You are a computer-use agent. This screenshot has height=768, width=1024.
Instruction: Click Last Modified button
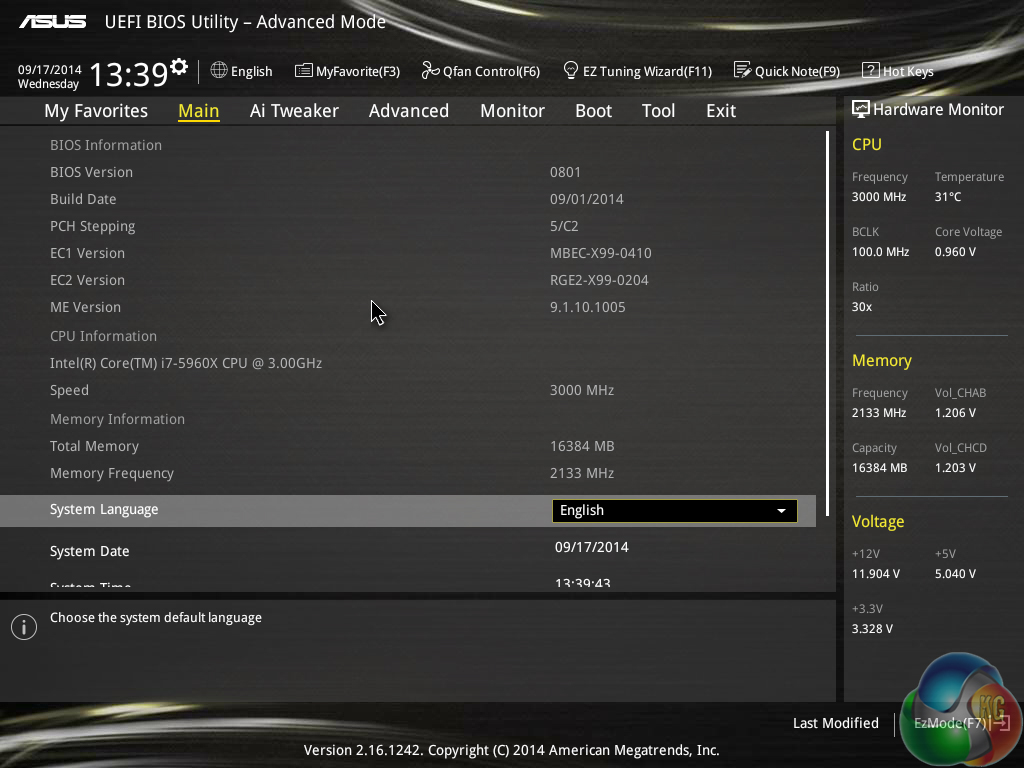[835, 723]
